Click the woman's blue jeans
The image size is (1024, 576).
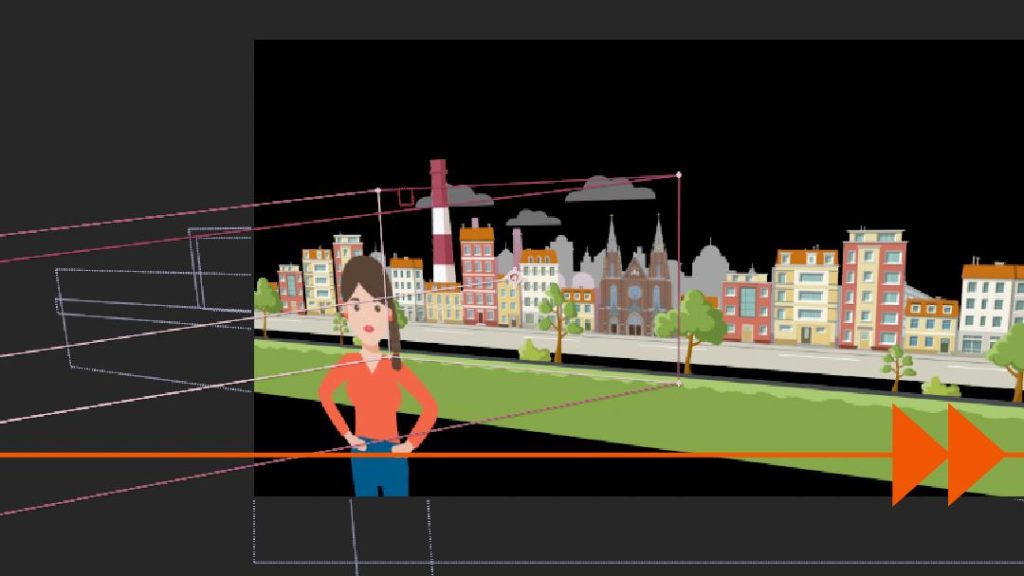click(380, 474)
